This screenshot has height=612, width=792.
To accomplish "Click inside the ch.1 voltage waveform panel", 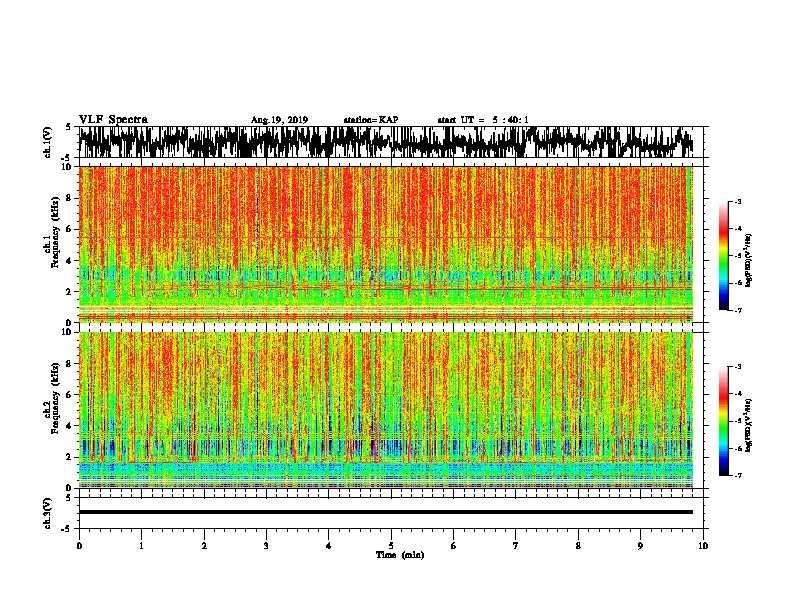I will pos(391,142).
